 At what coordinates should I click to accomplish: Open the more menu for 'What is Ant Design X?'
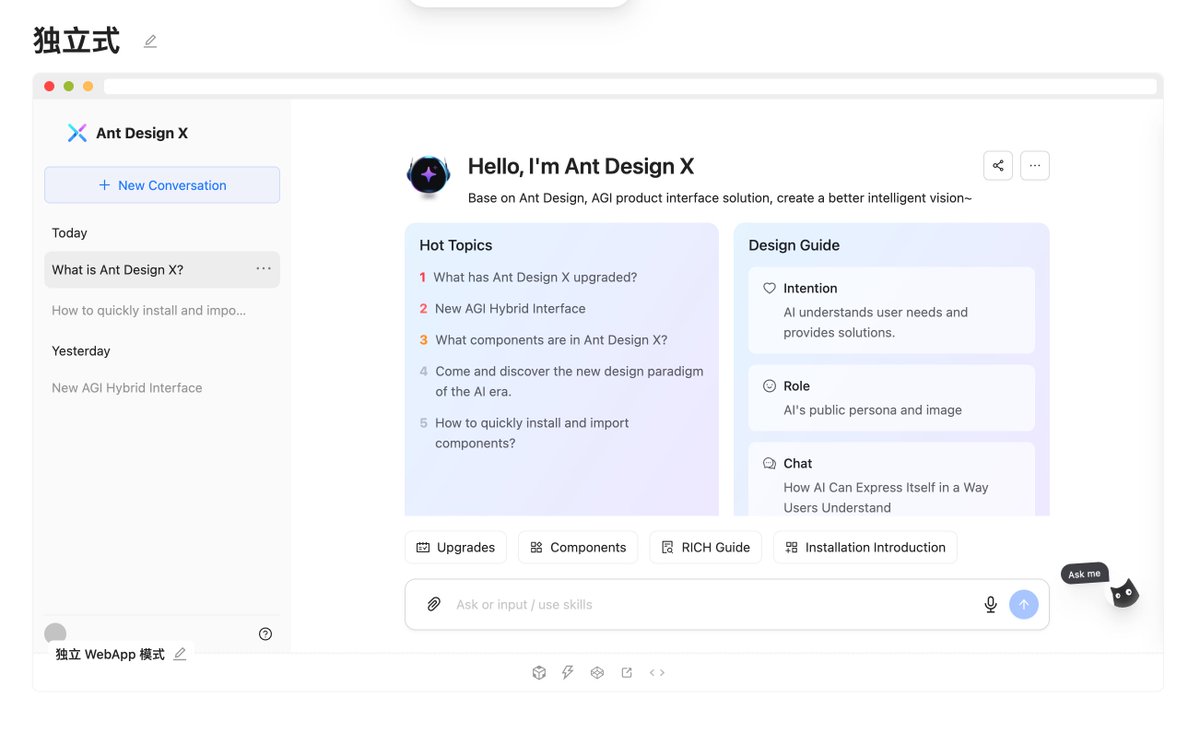(263, 269)
